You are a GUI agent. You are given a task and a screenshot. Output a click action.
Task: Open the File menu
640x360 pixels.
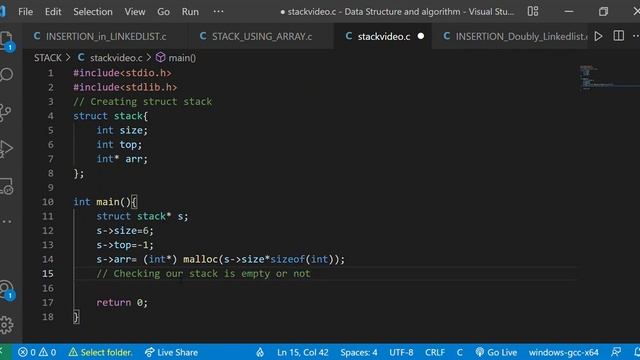(25, 11)
